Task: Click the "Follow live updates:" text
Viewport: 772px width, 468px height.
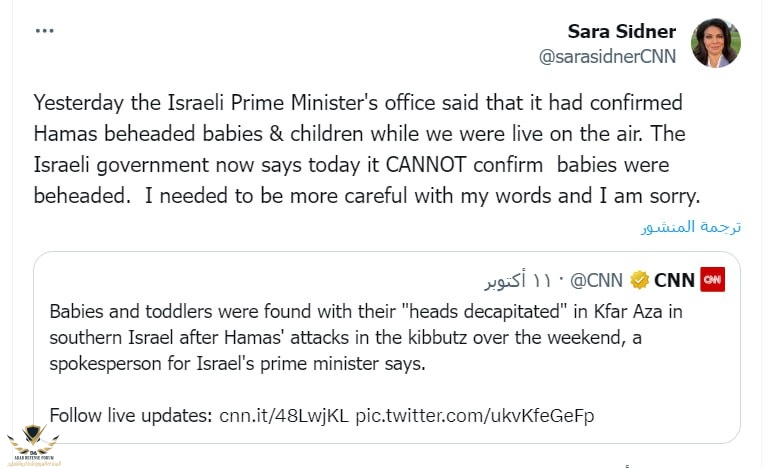Action: coord(131,414)
